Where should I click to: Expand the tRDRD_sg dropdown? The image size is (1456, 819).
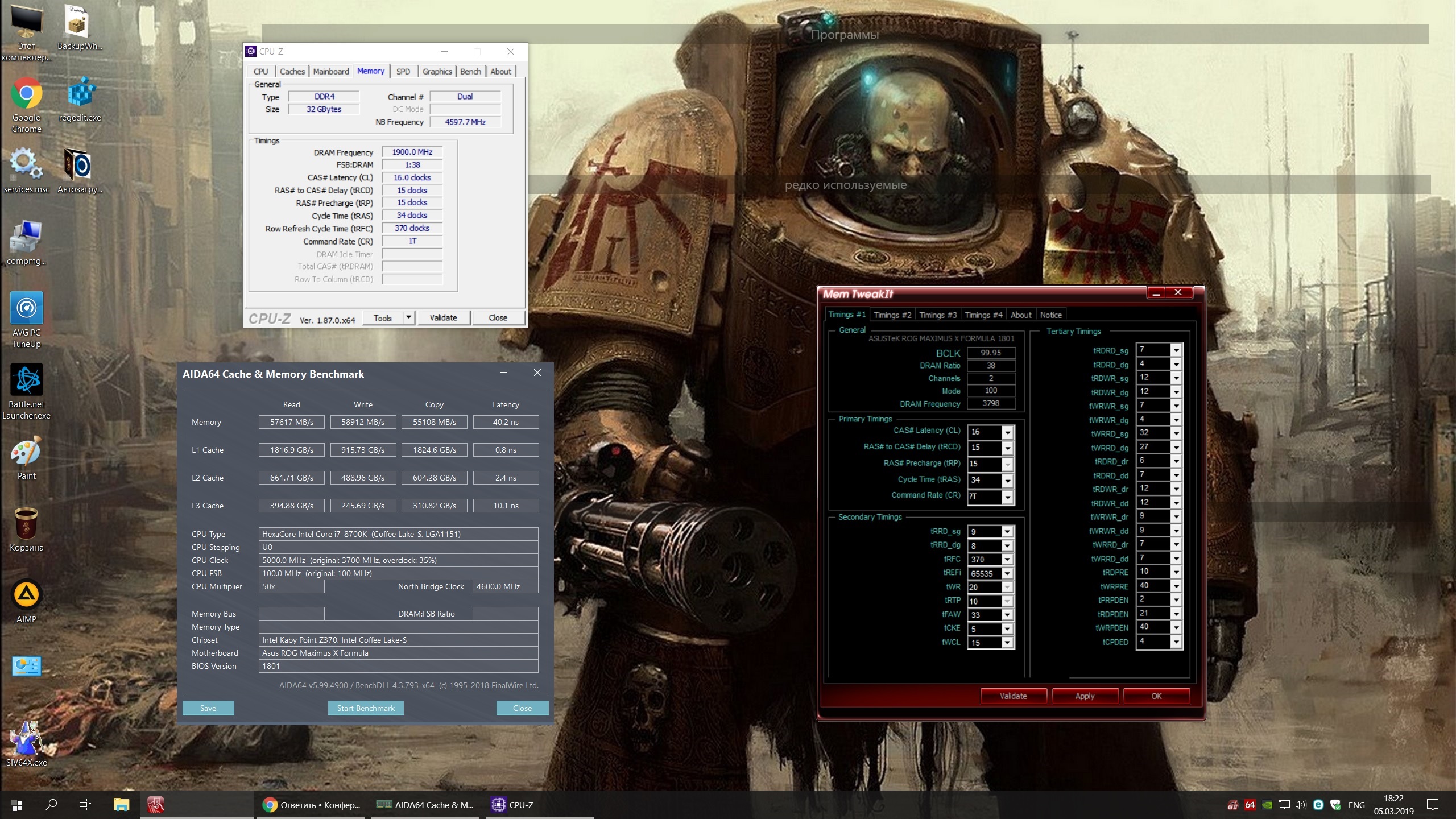(1176, 350)
